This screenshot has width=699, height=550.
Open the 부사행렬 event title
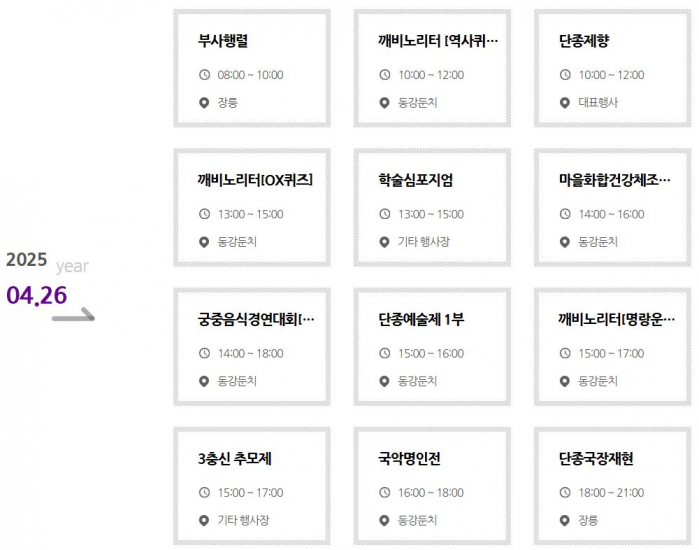pos(223,41)
